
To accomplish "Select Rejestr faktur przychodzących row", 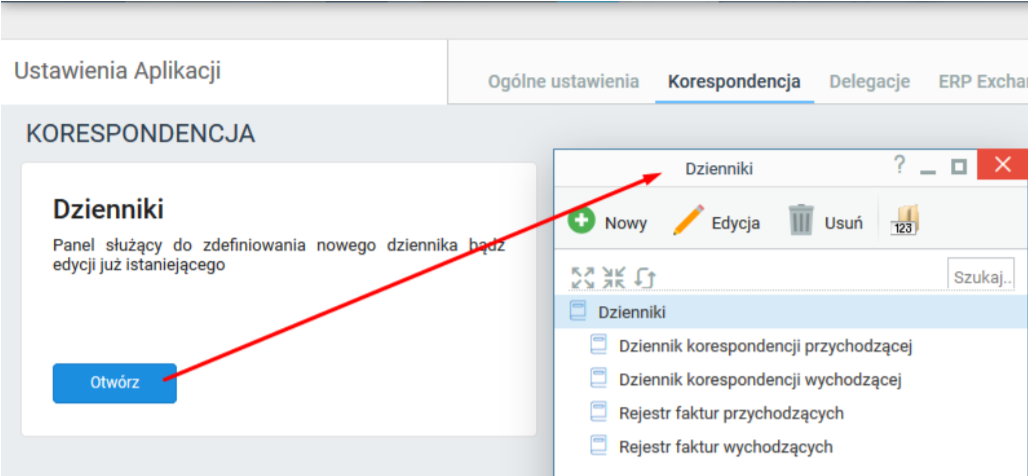I will click(791, 413).
